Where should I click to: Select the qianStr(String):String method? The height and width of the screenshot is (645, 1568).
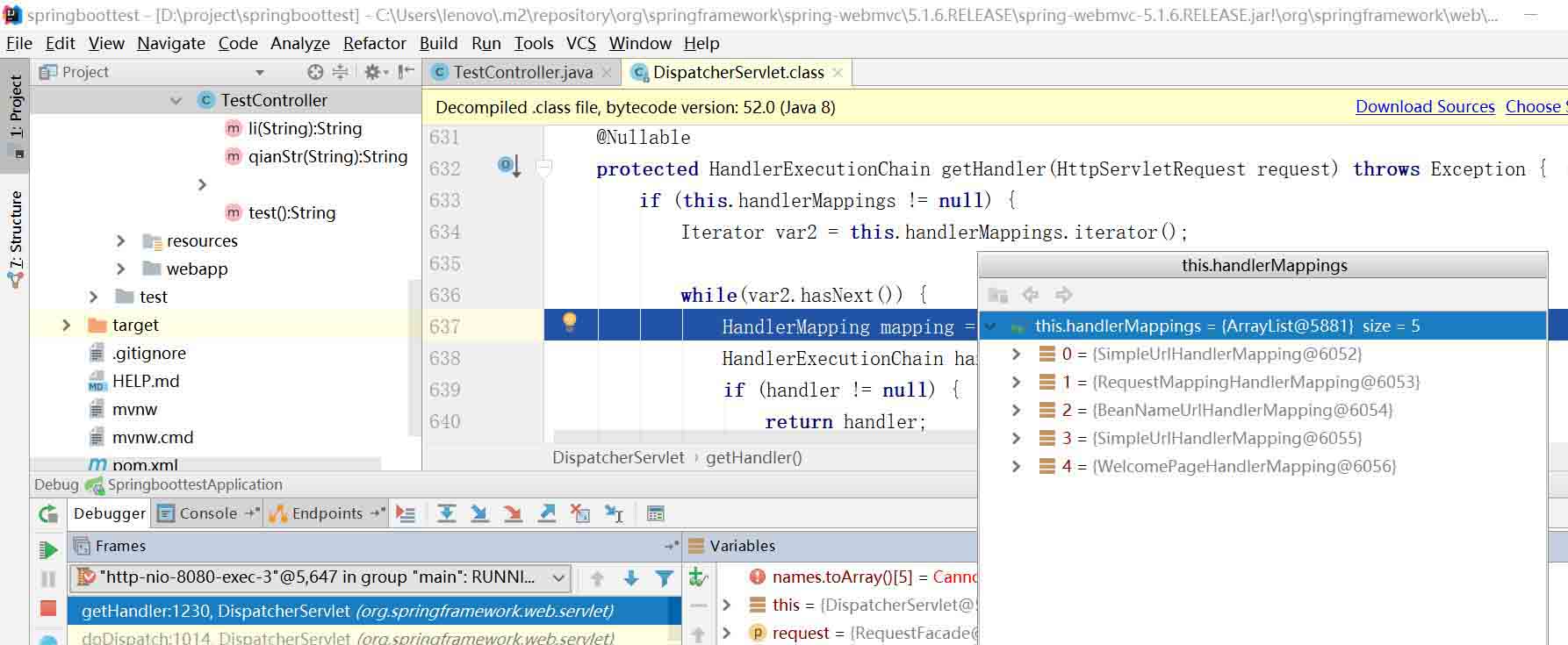(327, 156)
